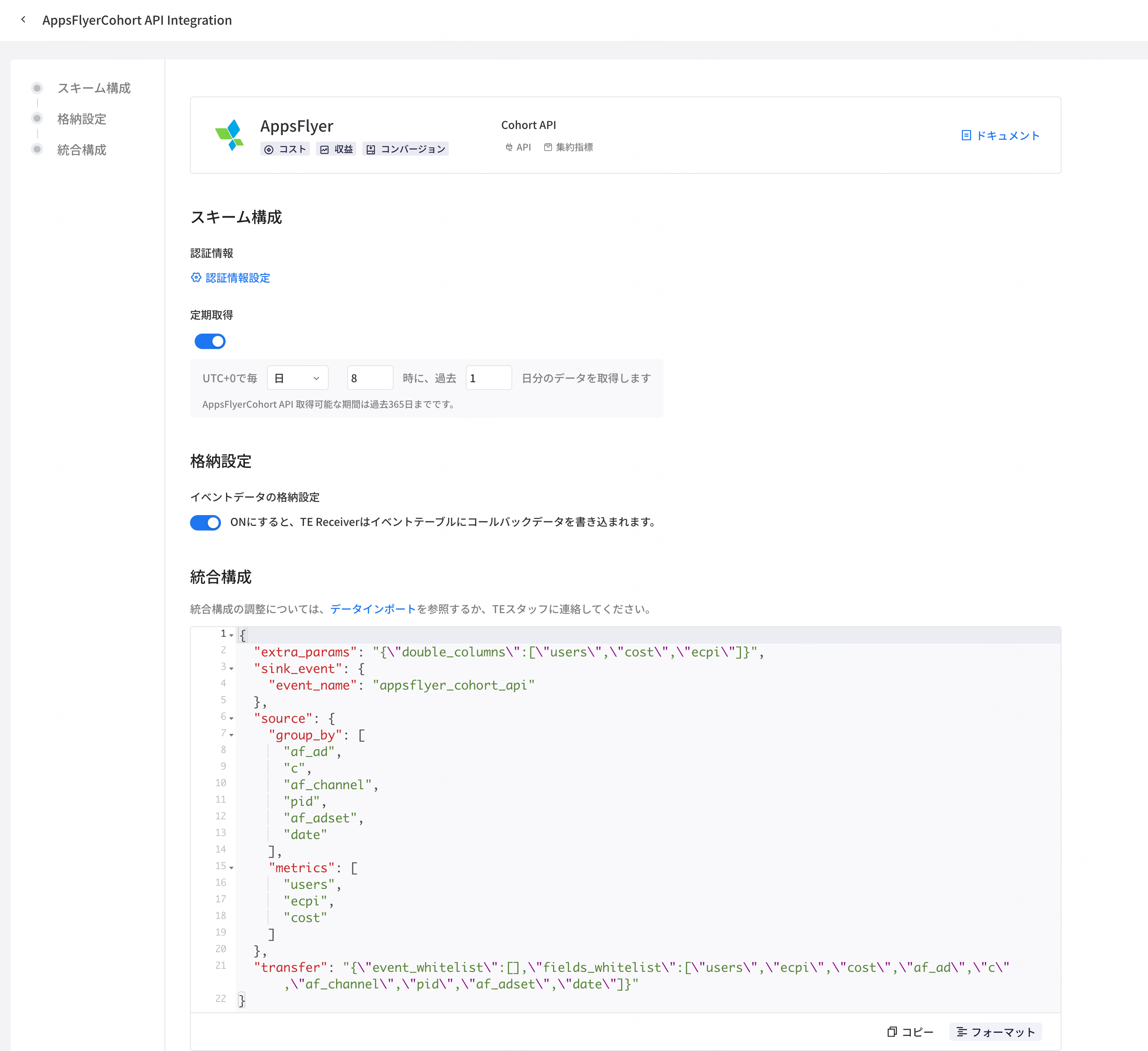Viewport: 1148px width, 1051px height.
Task: Click the past days input showing 1
Action: click(489, 378)
